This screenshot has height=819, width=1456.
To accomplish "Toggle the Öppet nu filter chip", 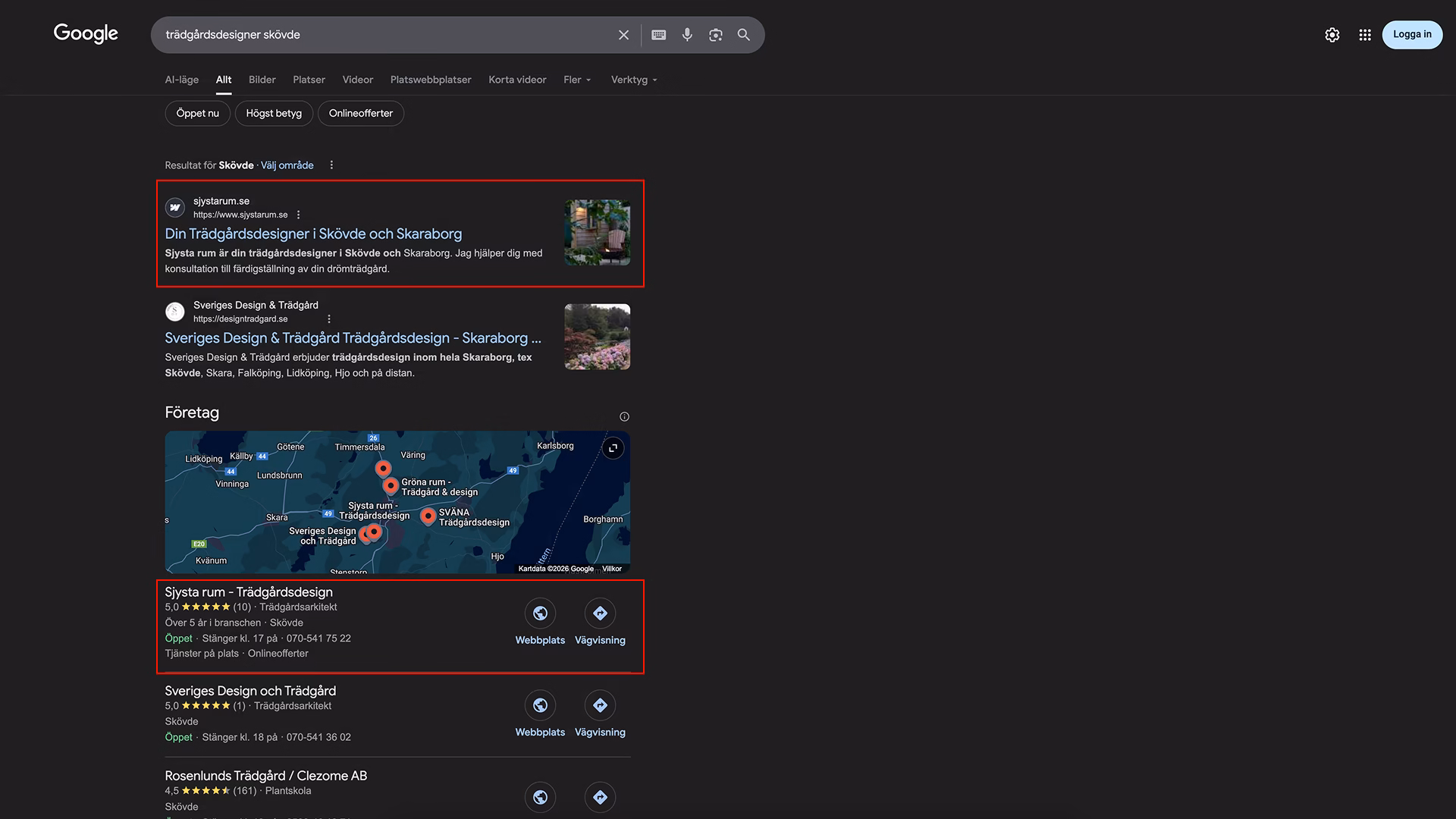I will (198, 114).
